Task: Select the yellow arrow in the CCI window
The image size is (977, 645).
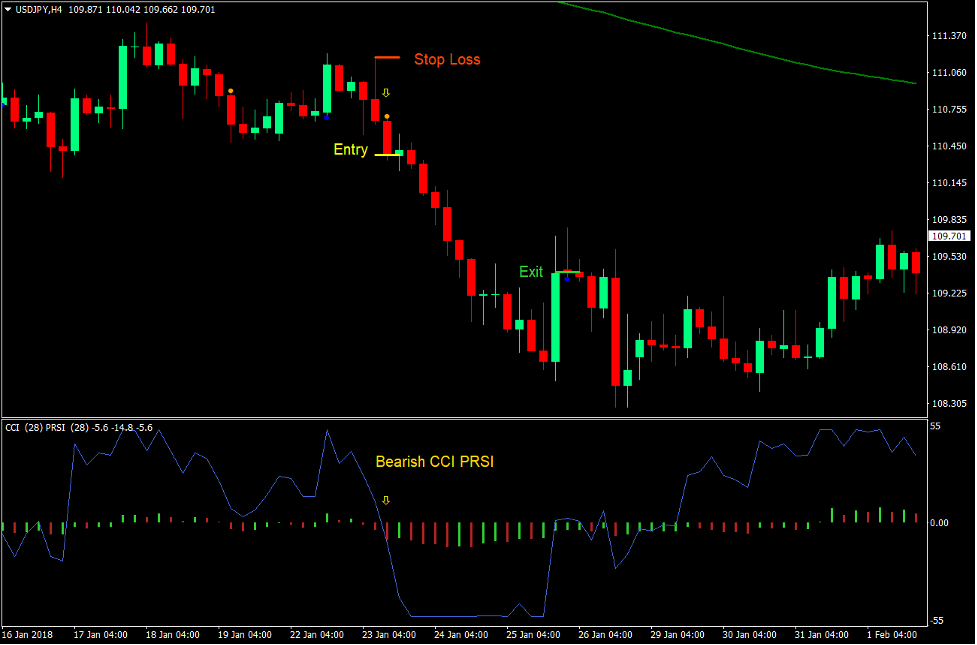Action: (x=385, y=500)
